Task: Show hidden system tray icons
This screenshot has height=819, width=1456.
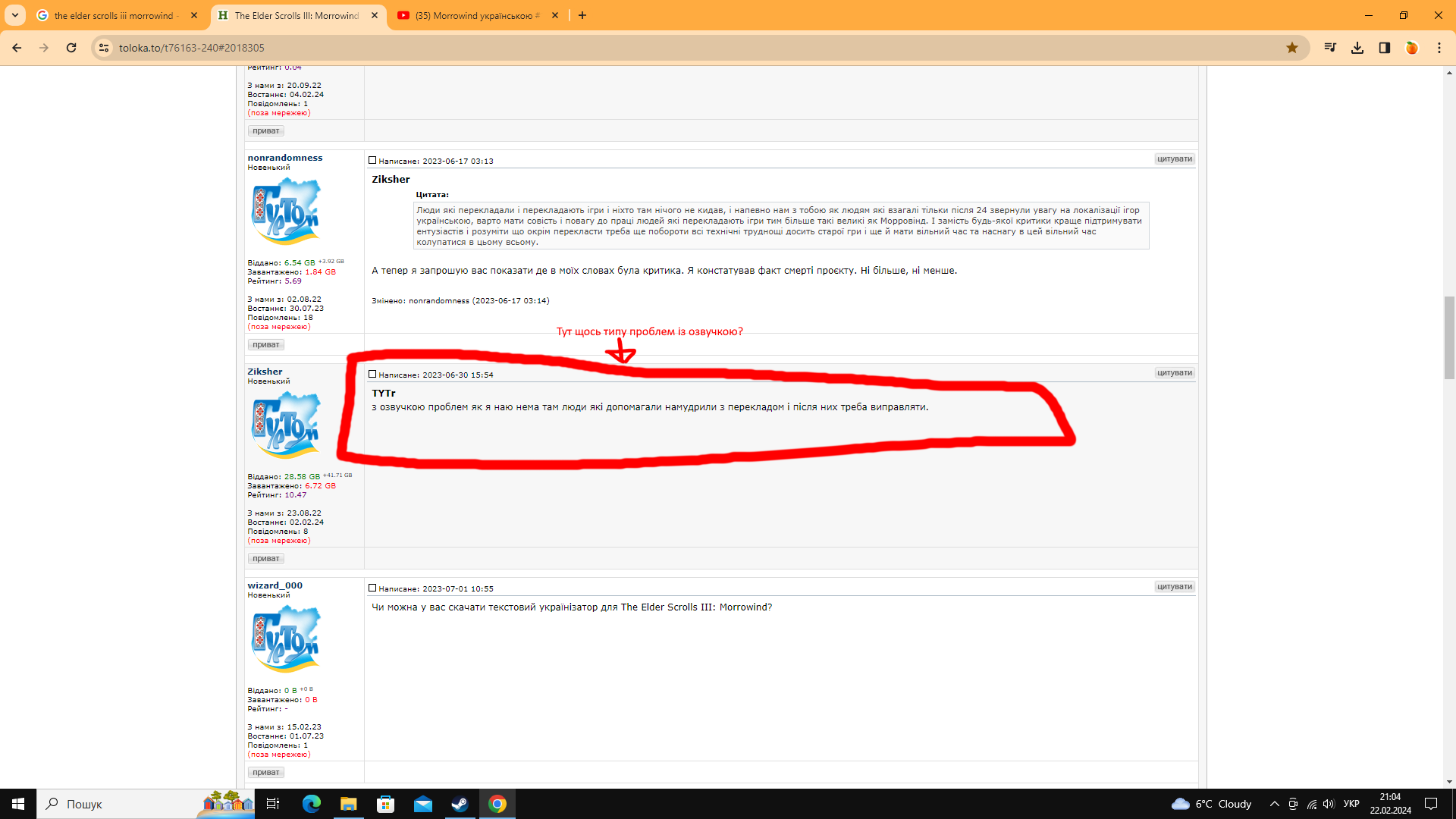Action: 1274,804
